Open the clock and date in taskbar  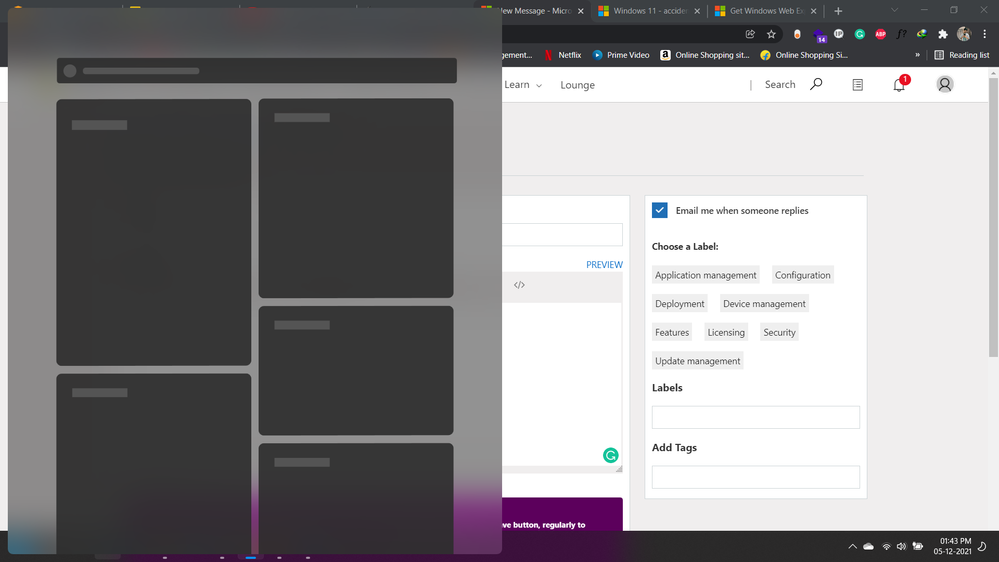(x=952, y=546)
